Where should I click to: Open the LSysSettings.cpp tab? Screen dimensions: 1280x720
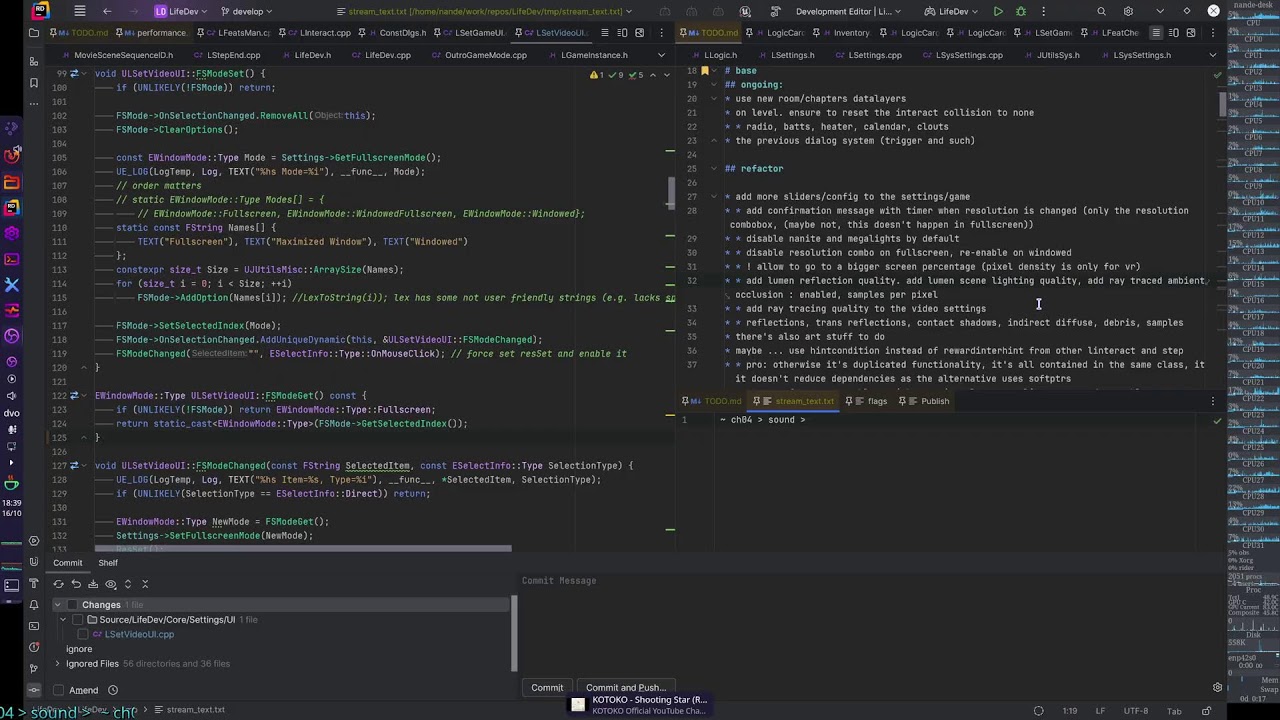click(x=962, y=55)
